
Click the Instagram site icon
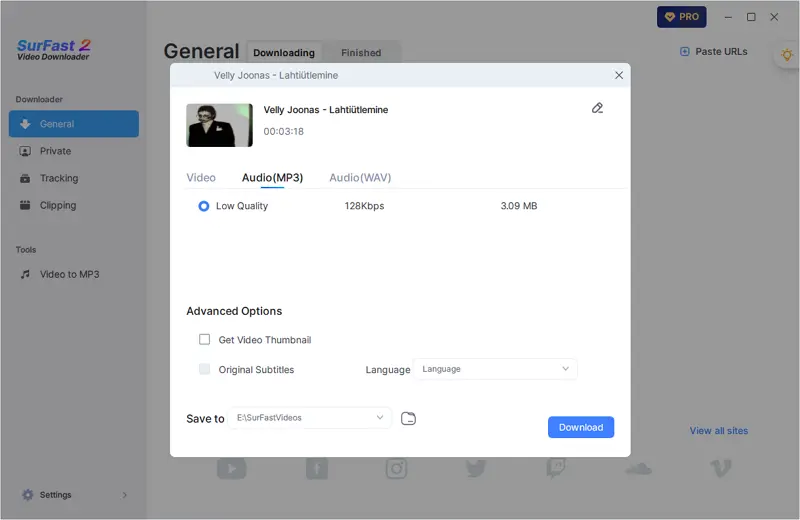(x=396, y=468)
